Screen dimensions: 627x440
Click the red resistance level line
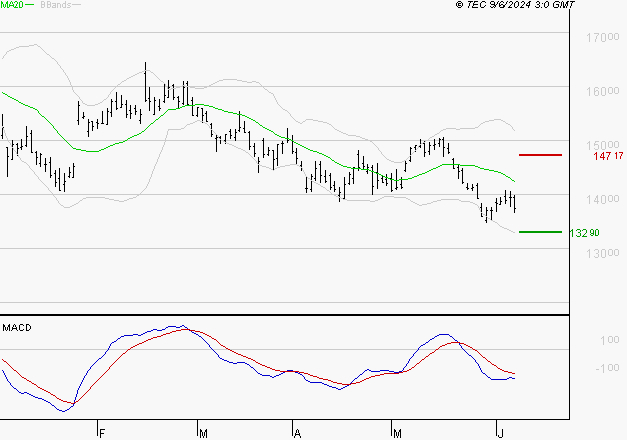(x=540, y=155)
